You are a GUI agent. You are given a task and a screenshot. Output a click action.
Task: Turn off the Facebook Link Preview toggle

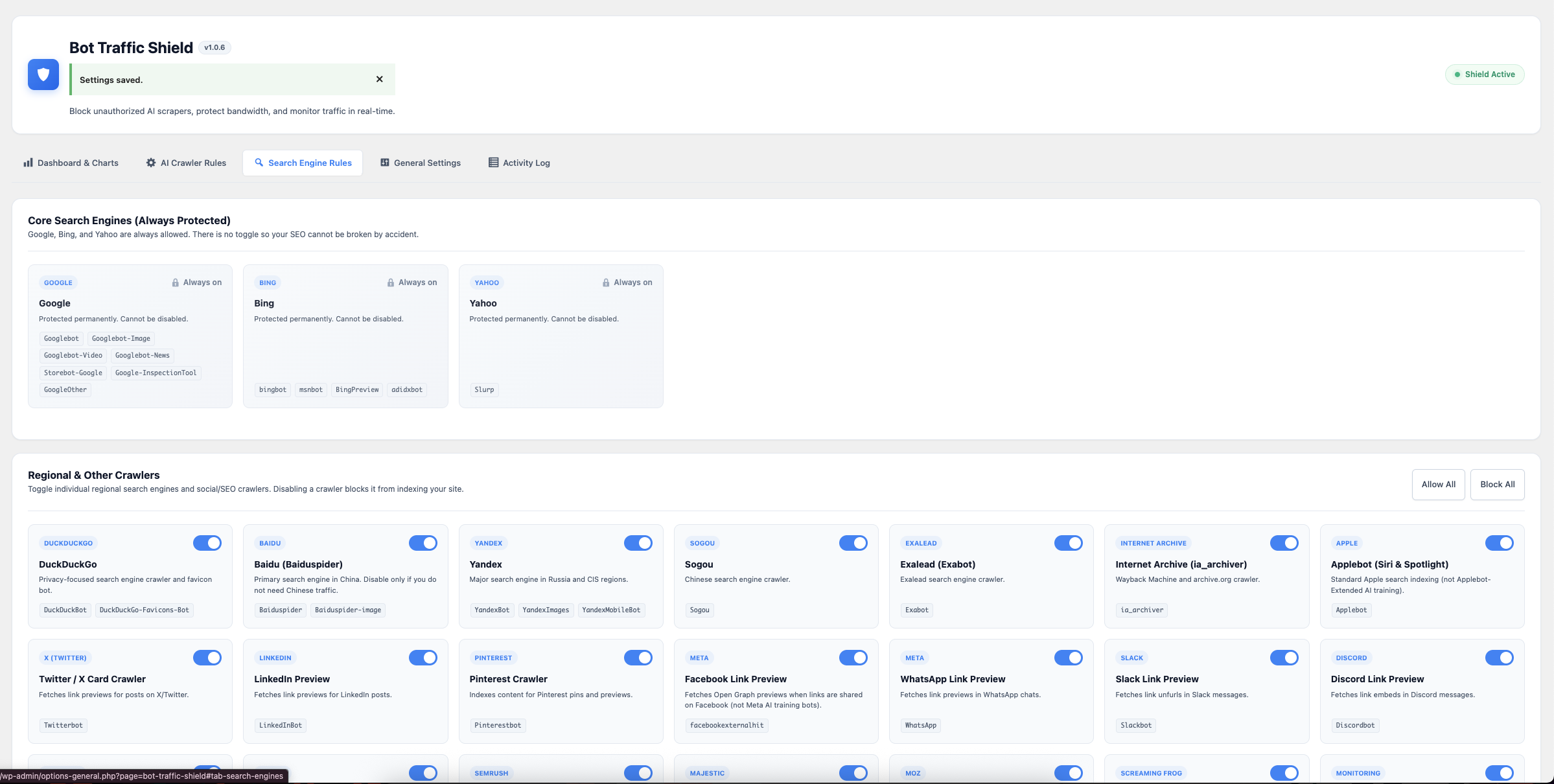853,658
